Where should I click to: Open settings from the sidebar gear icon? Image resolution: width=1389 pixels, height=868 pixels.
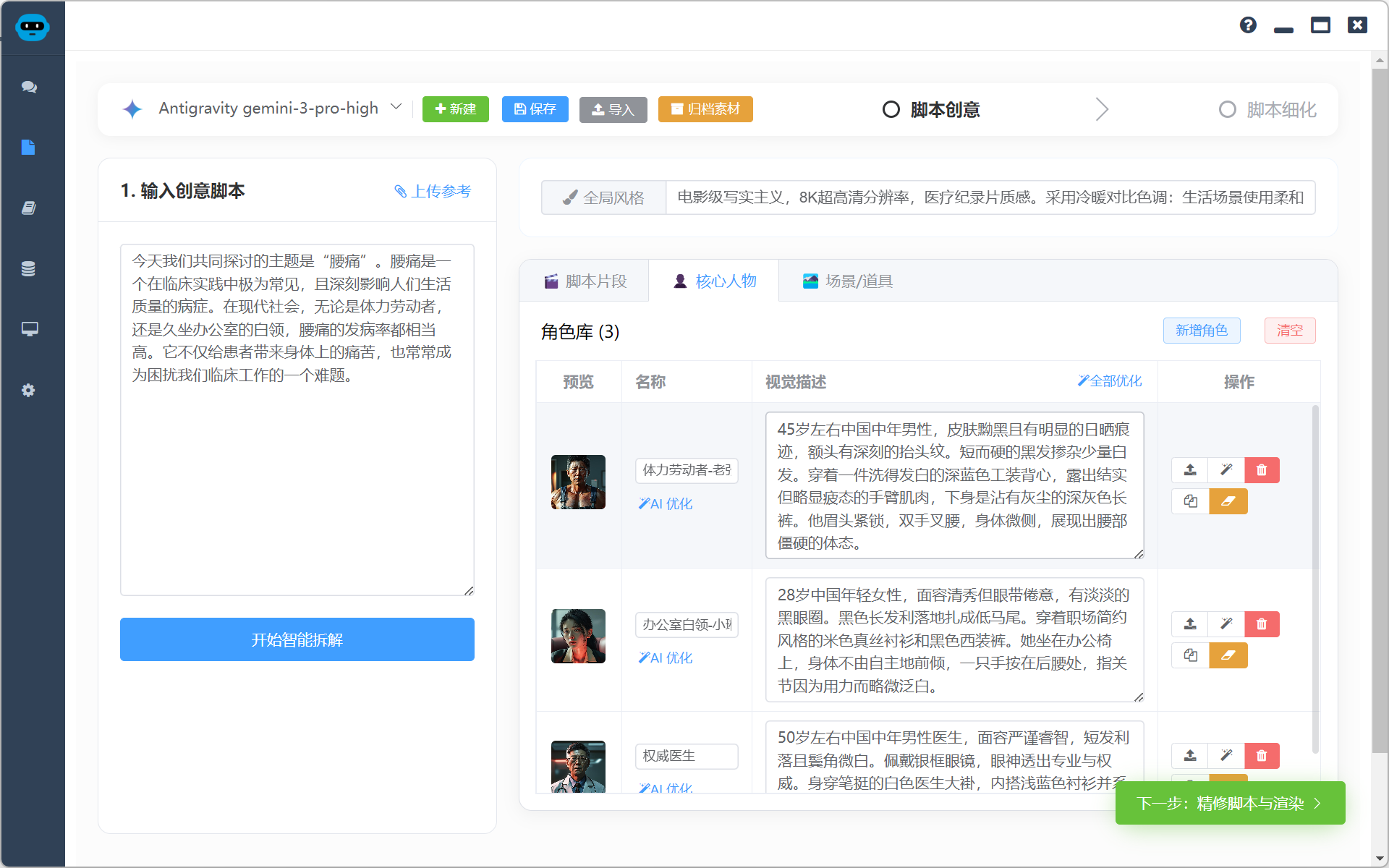point(29,390)
